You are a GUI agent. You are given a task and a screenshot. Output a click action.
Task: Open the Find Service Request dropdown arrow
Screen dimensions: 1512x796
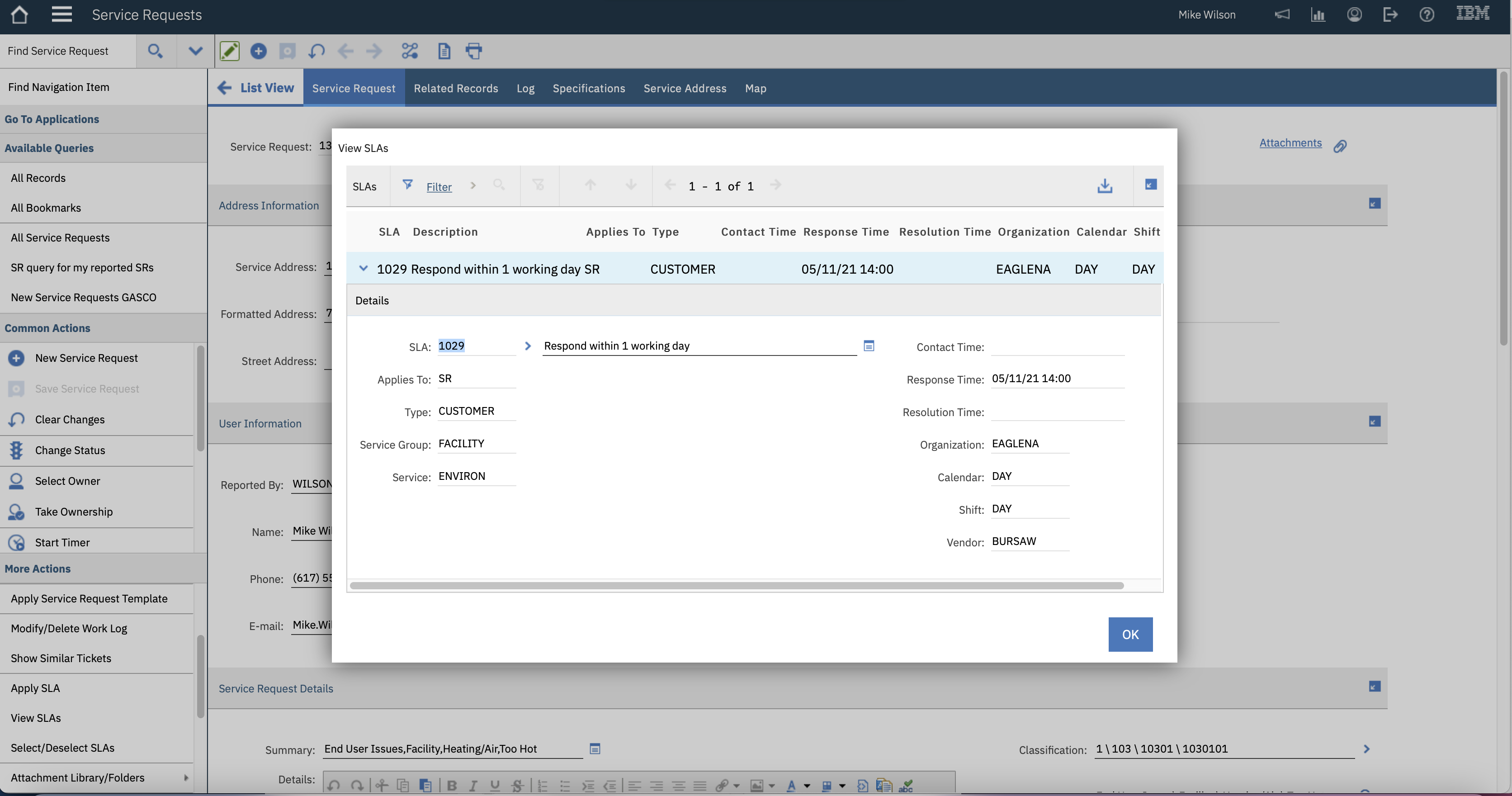coord(195,51)
